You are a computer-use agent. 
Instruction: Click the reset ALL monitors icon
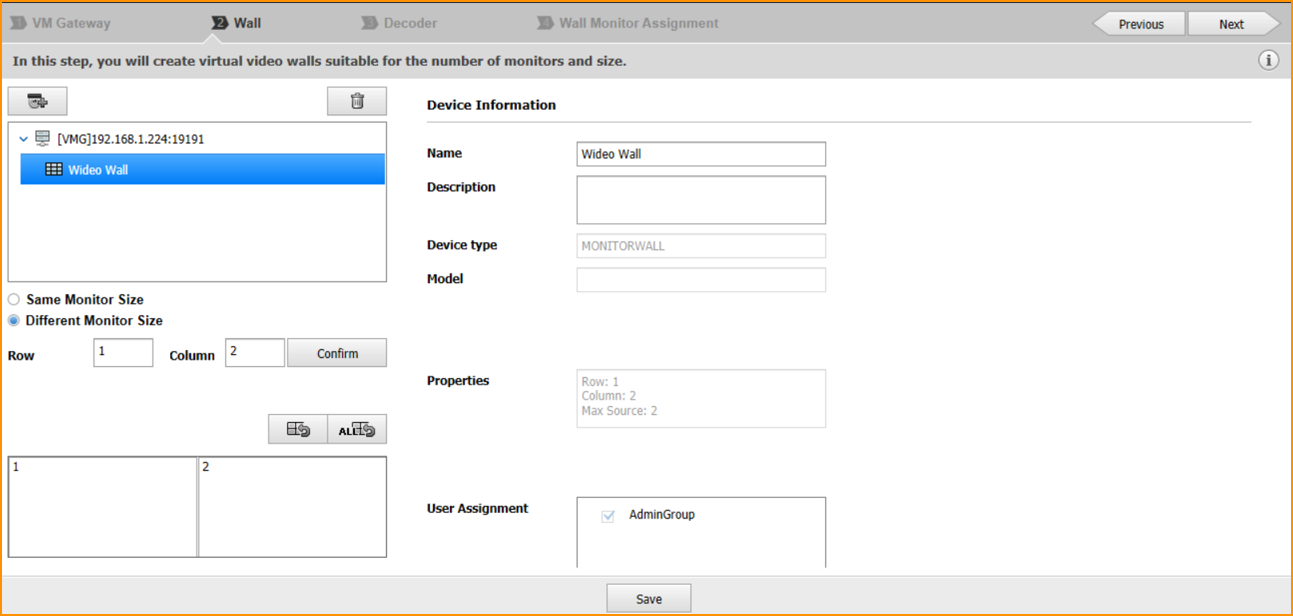point(357,429)
